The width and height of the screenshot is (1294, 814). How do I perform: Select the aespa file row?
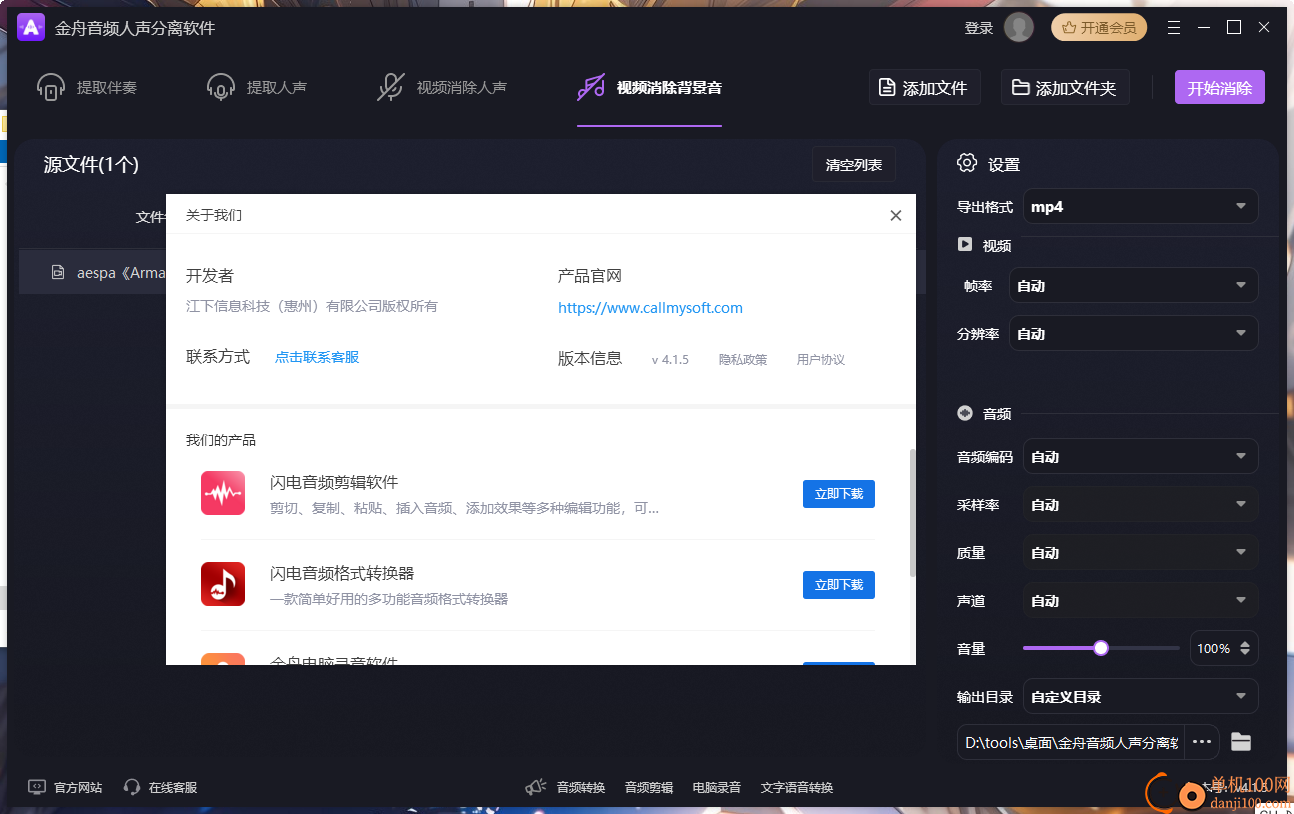(92, 272)
